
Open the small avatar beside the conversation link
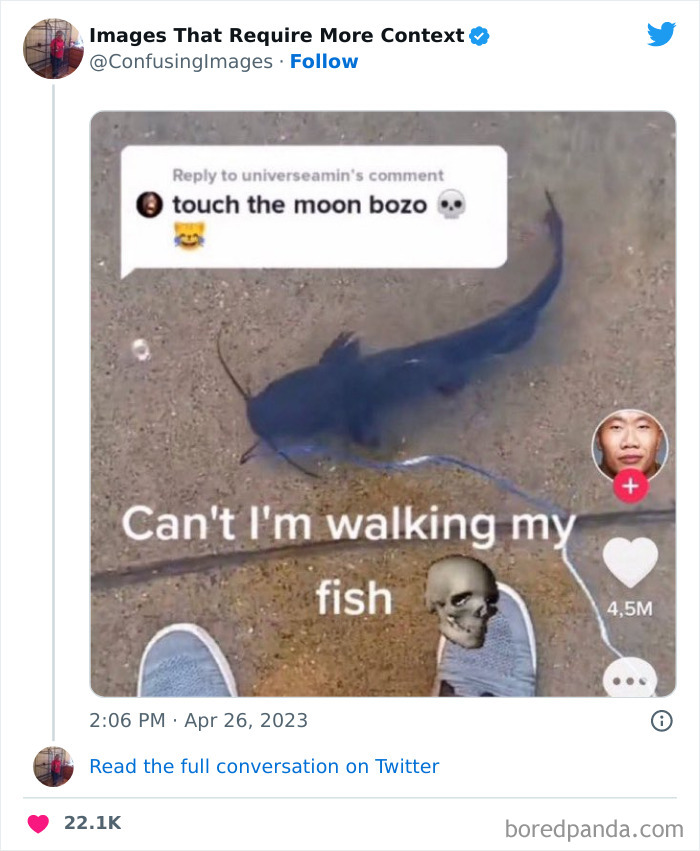52,766
